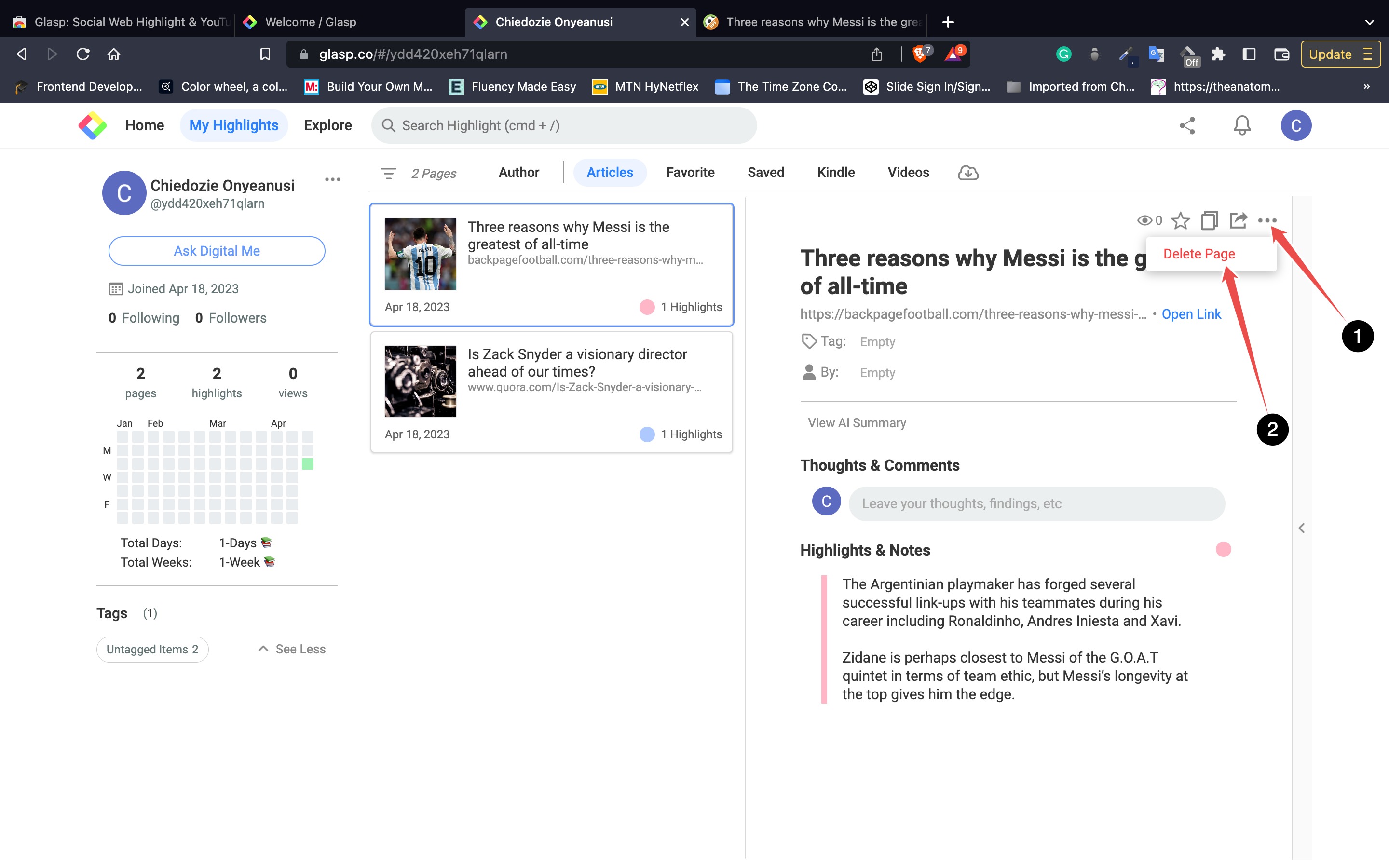Click the collapse sidebar arrow button
The image size is (1389, 868).
1302,528
